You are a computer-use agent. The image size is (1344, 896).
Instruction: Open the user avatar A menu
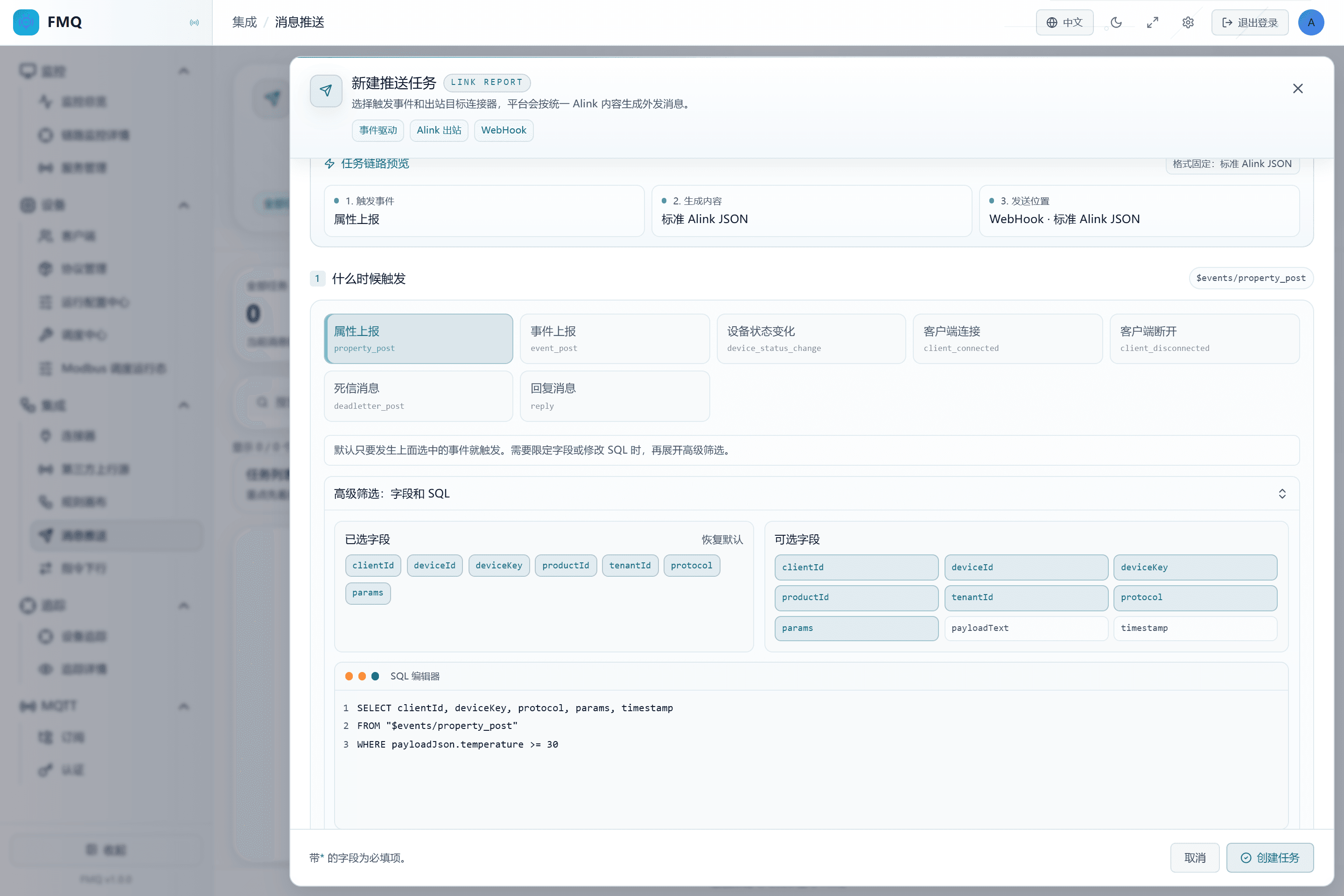[x=1311, y=22]
